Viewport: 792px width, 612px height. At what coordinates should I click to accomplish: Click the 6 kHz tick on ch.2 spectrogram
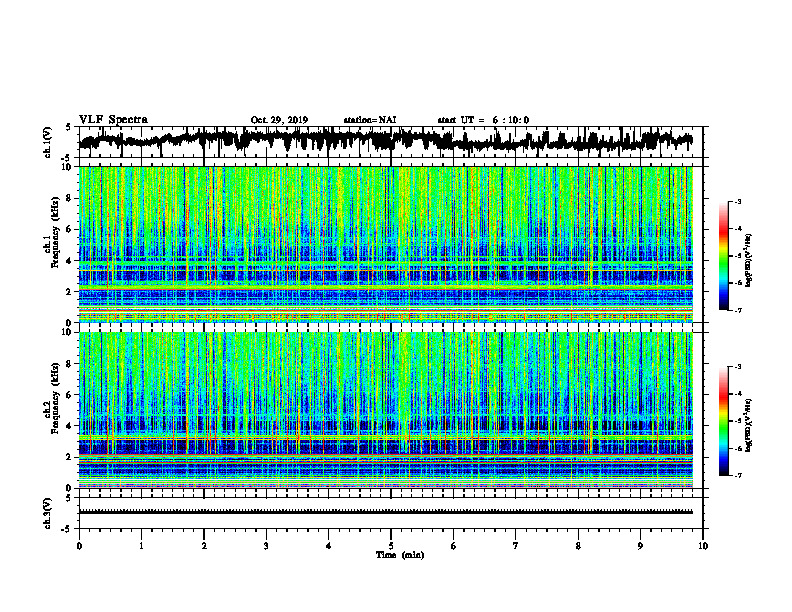[x=70, y=395]
